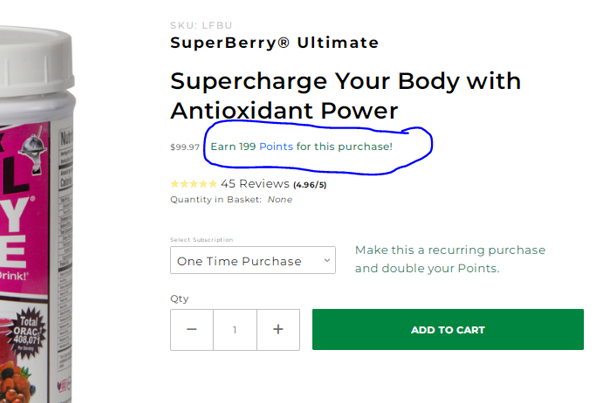Click the SKU: LFBU text
This screenshot has height=403, width=600.
pyautogui.click(x=201, y=25)
